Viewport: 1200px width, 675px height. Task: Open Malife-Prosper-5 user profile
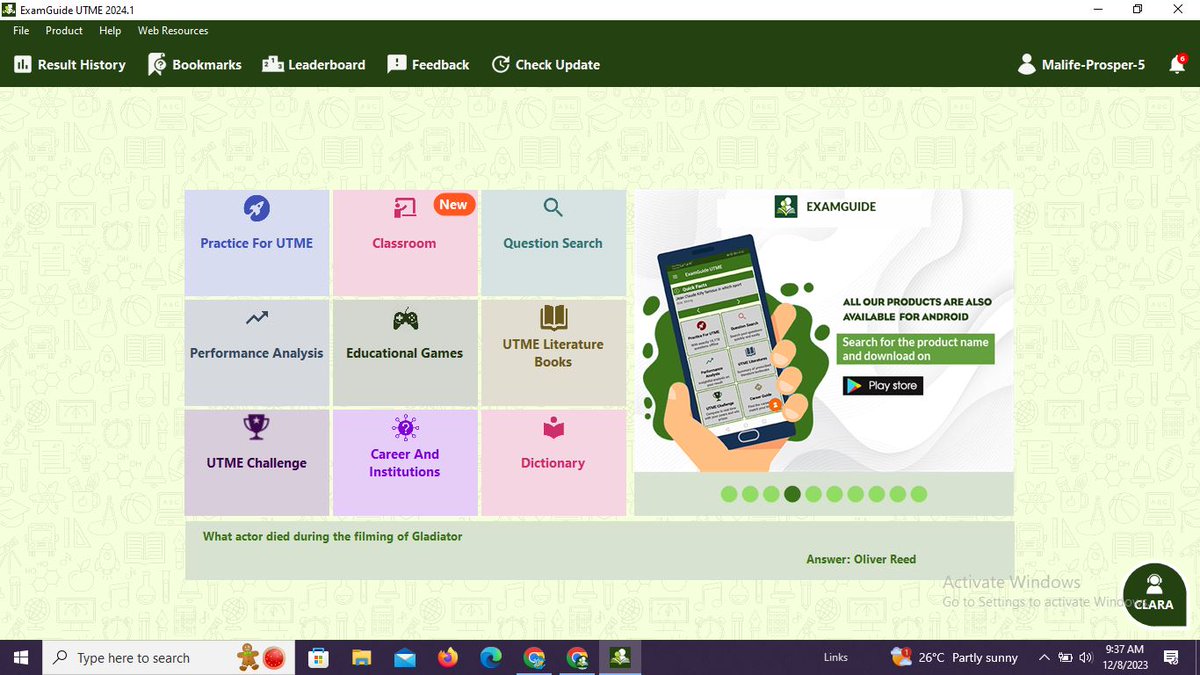[1081, 64]
